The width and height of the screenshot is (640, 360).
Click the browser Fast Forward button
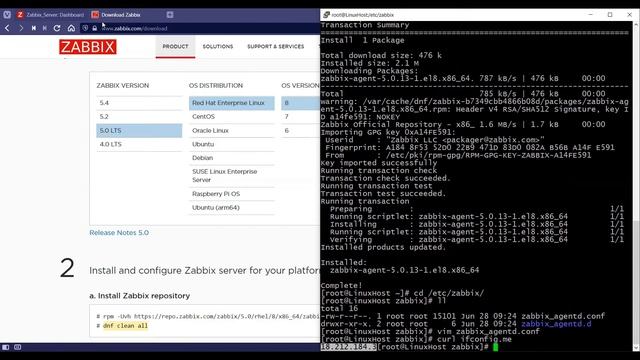[44, 28]
